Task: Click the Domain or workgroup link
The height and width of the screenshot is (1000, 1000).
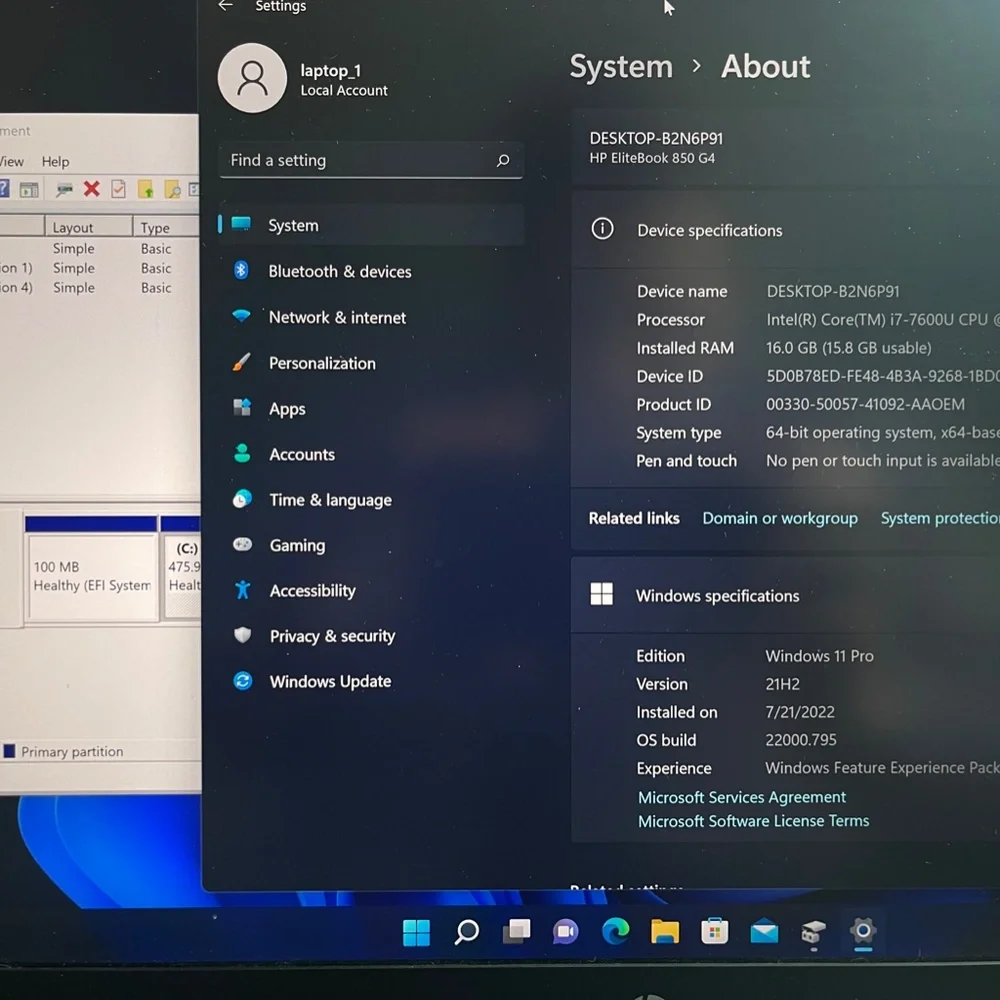Action: point(780,518)
